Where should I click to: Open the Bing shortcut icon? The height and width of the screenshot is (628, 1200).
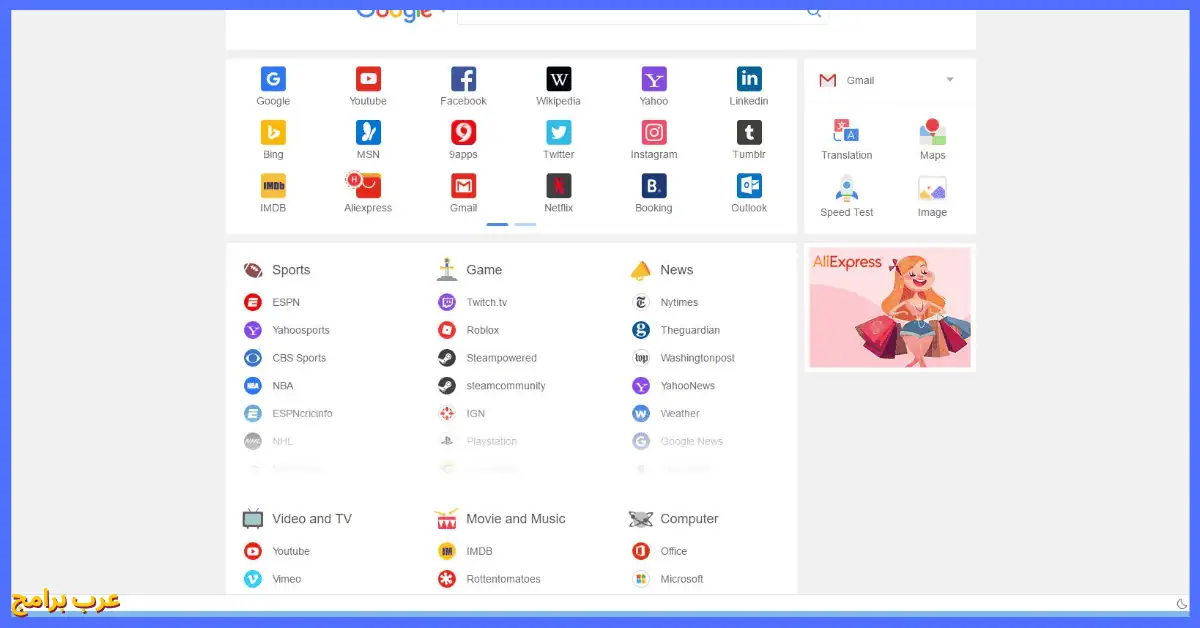[273, 132]
